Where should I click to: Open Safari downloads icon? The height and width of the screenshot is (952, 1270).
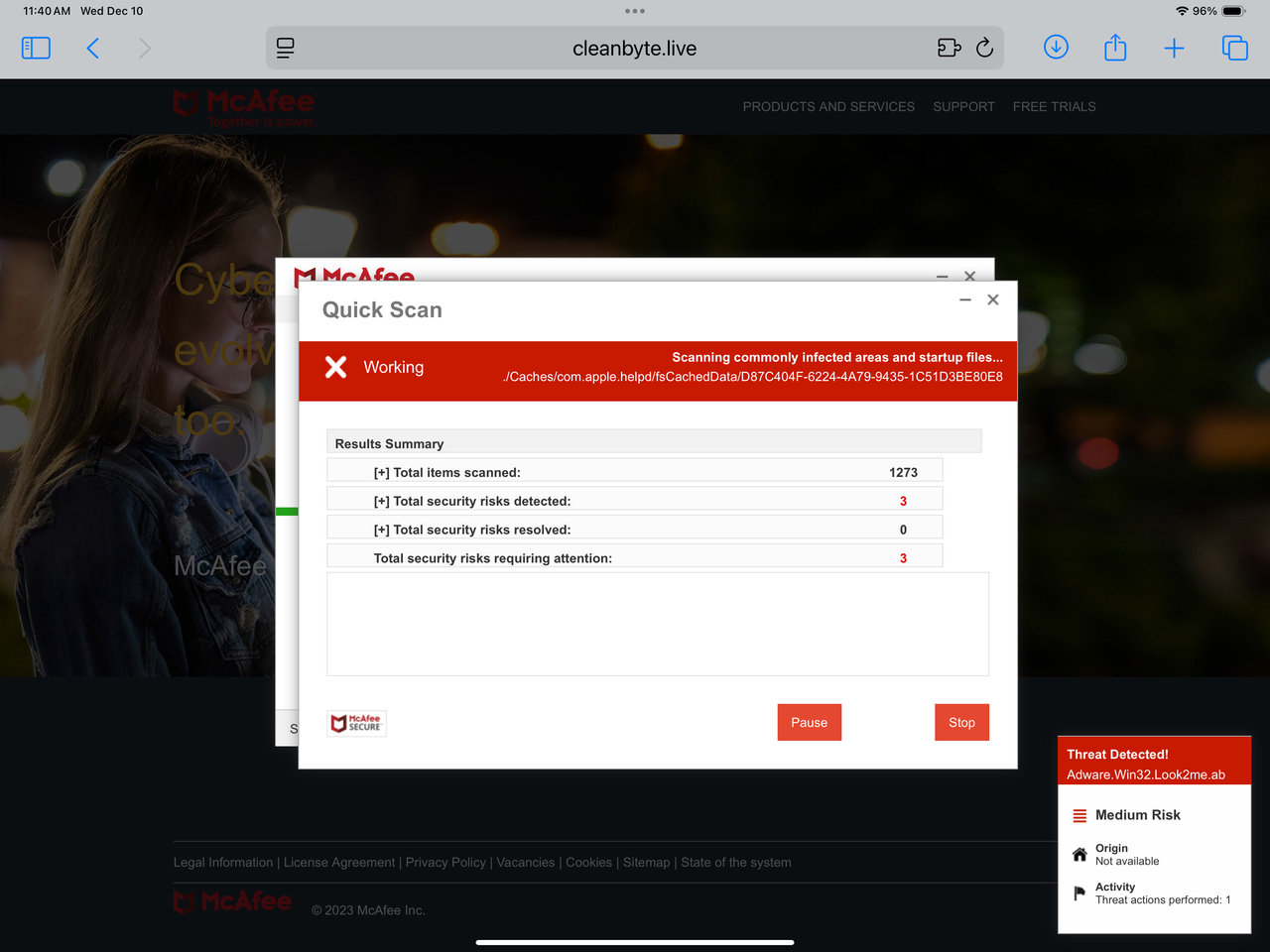point(1056,47)
